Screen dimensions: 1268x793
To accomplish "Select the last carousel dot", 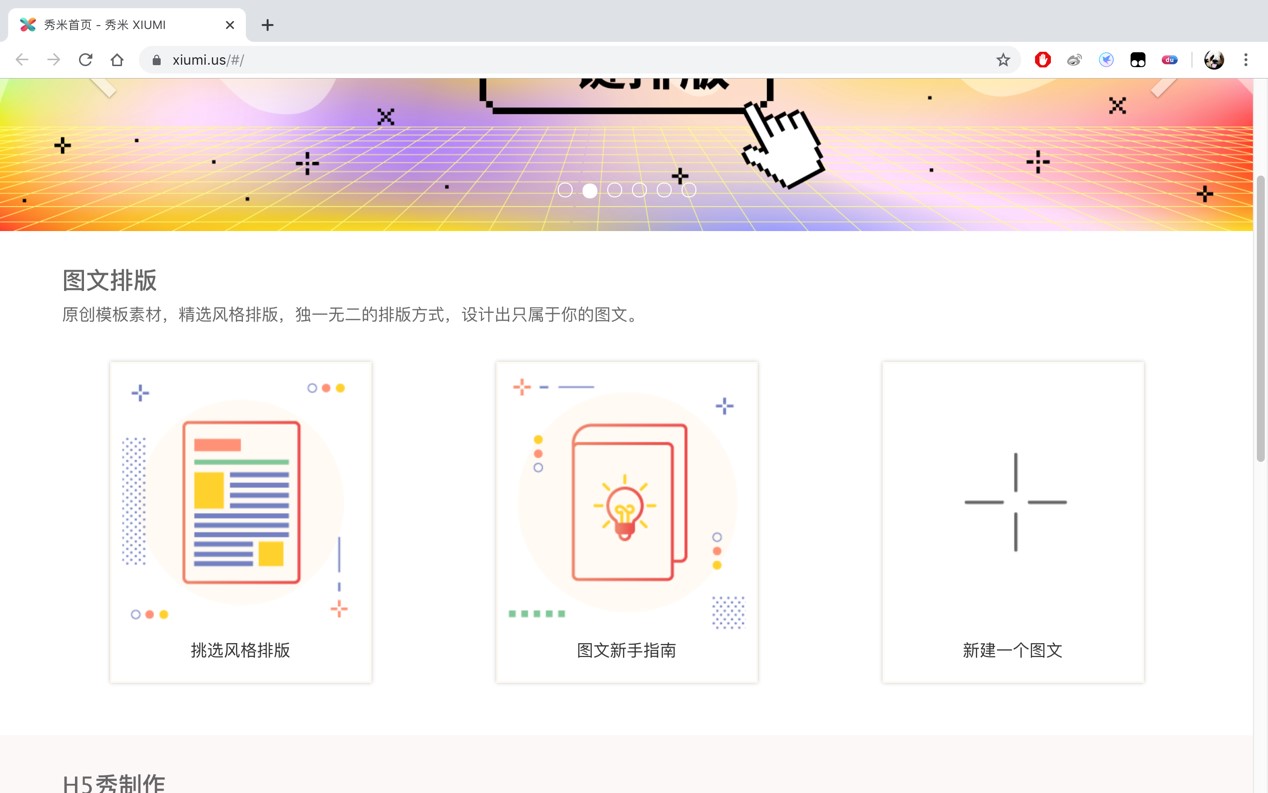I will click(x=689, y=190).
